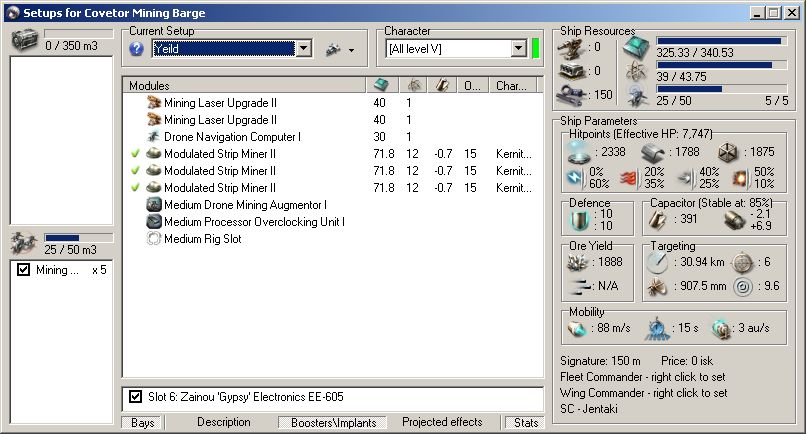The image size is (806, 434).
Task: Click the structure hitpoints icon
Action: [x=728, y=152]
